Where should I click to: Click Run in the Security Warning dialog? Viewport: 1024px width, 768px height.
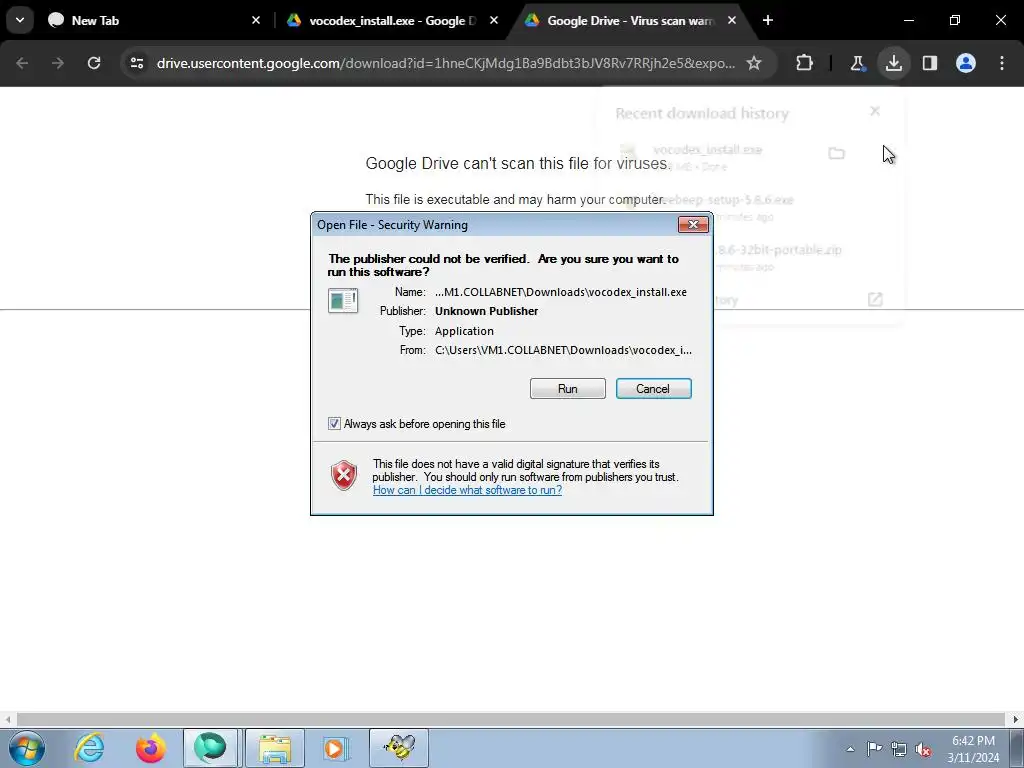568,389
